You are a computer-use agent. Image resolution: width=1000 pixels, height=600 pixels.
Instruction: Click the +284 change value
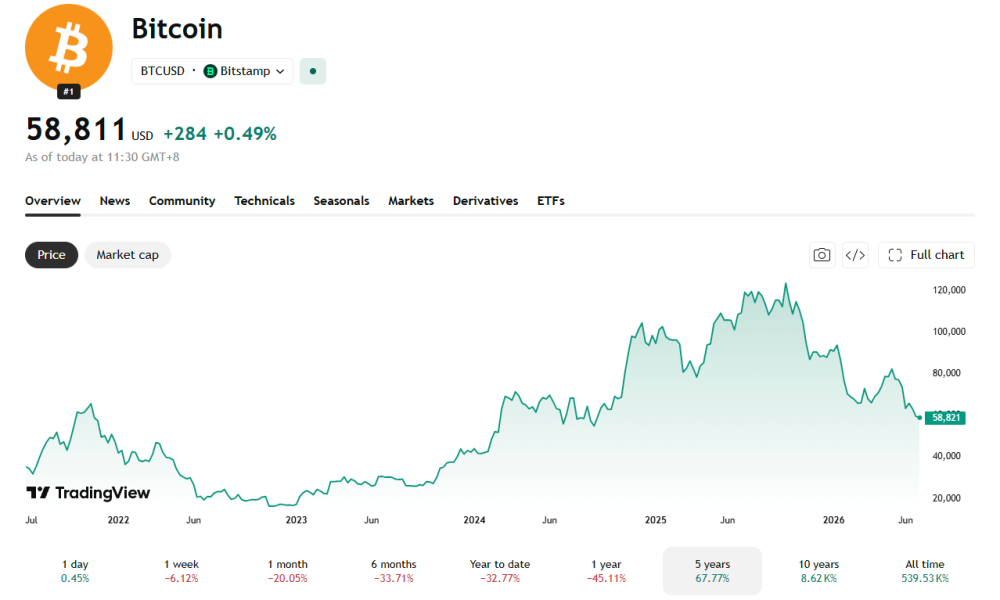(185, 134)
